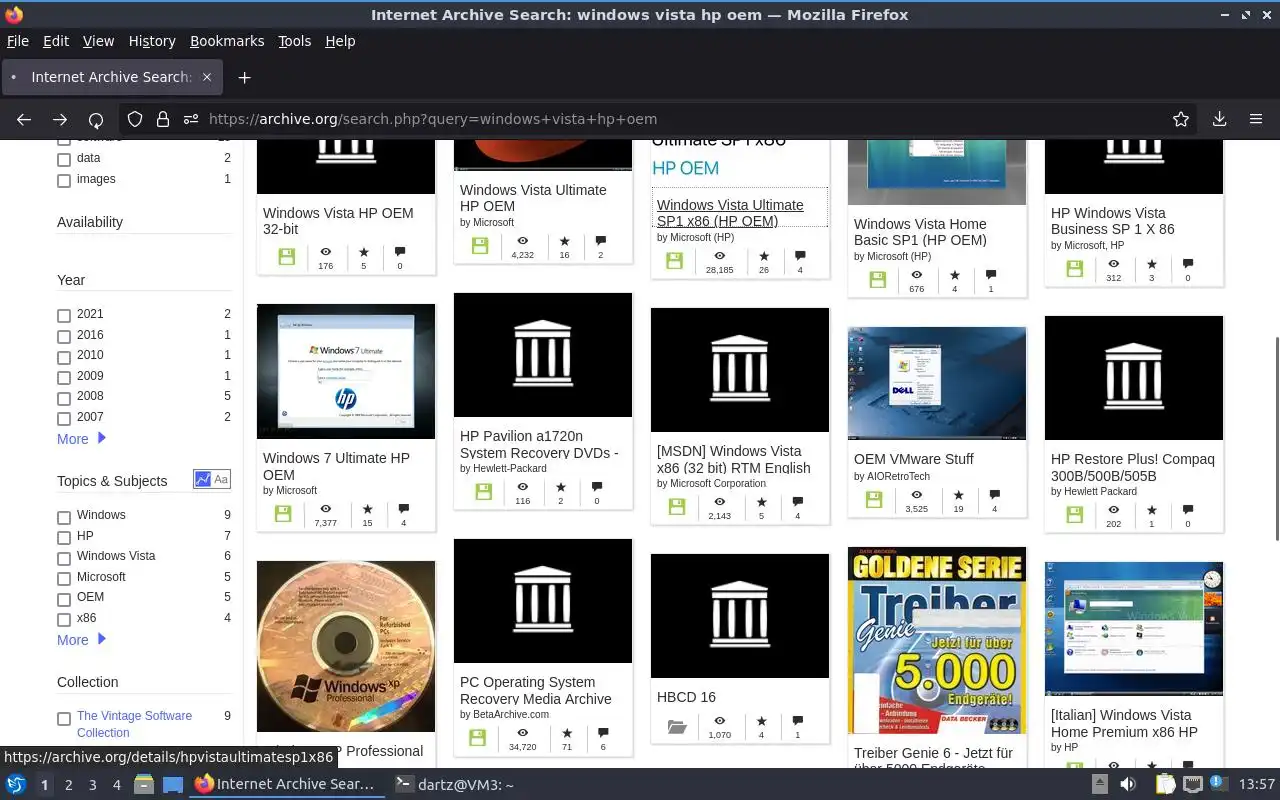Open the File menu
The image size is (1280, 800).
pos(17,41)
